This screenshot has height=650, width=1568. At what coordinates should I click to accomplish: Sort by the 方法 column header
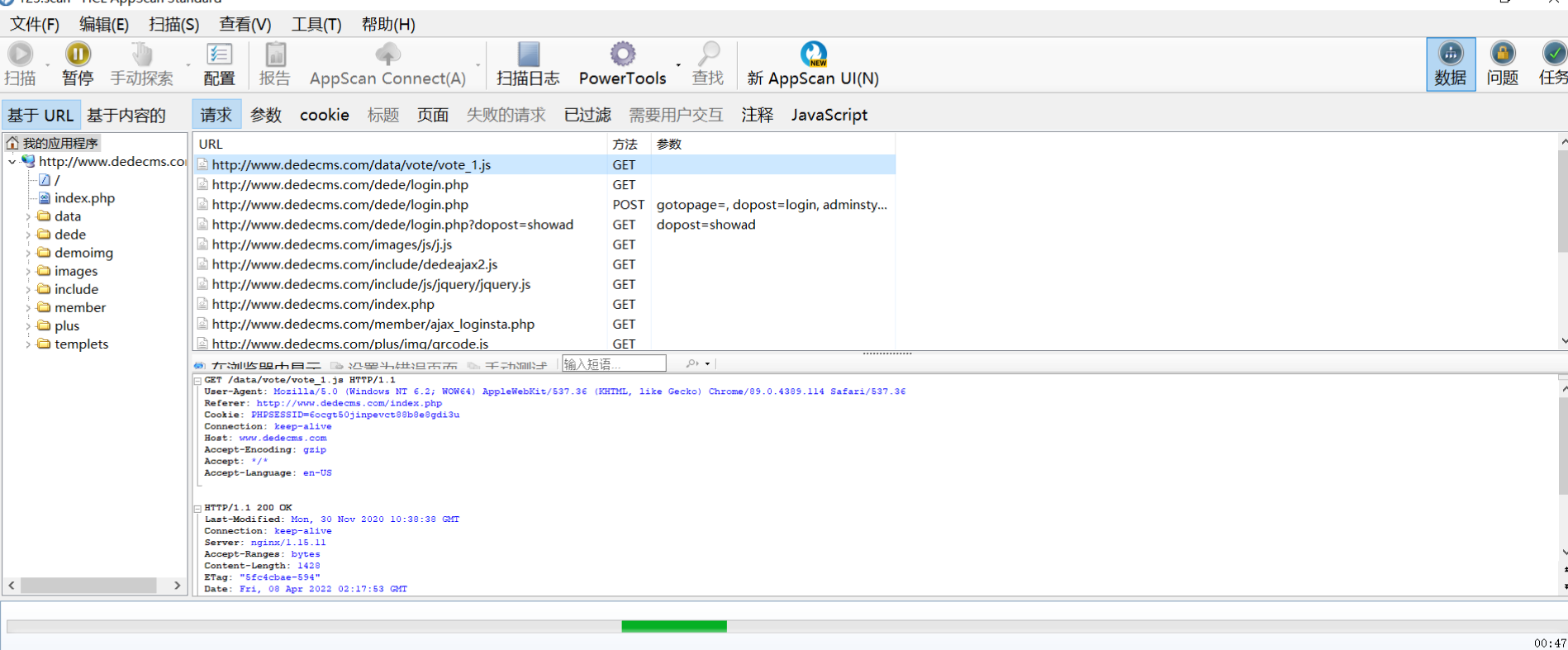click(630, 144)
